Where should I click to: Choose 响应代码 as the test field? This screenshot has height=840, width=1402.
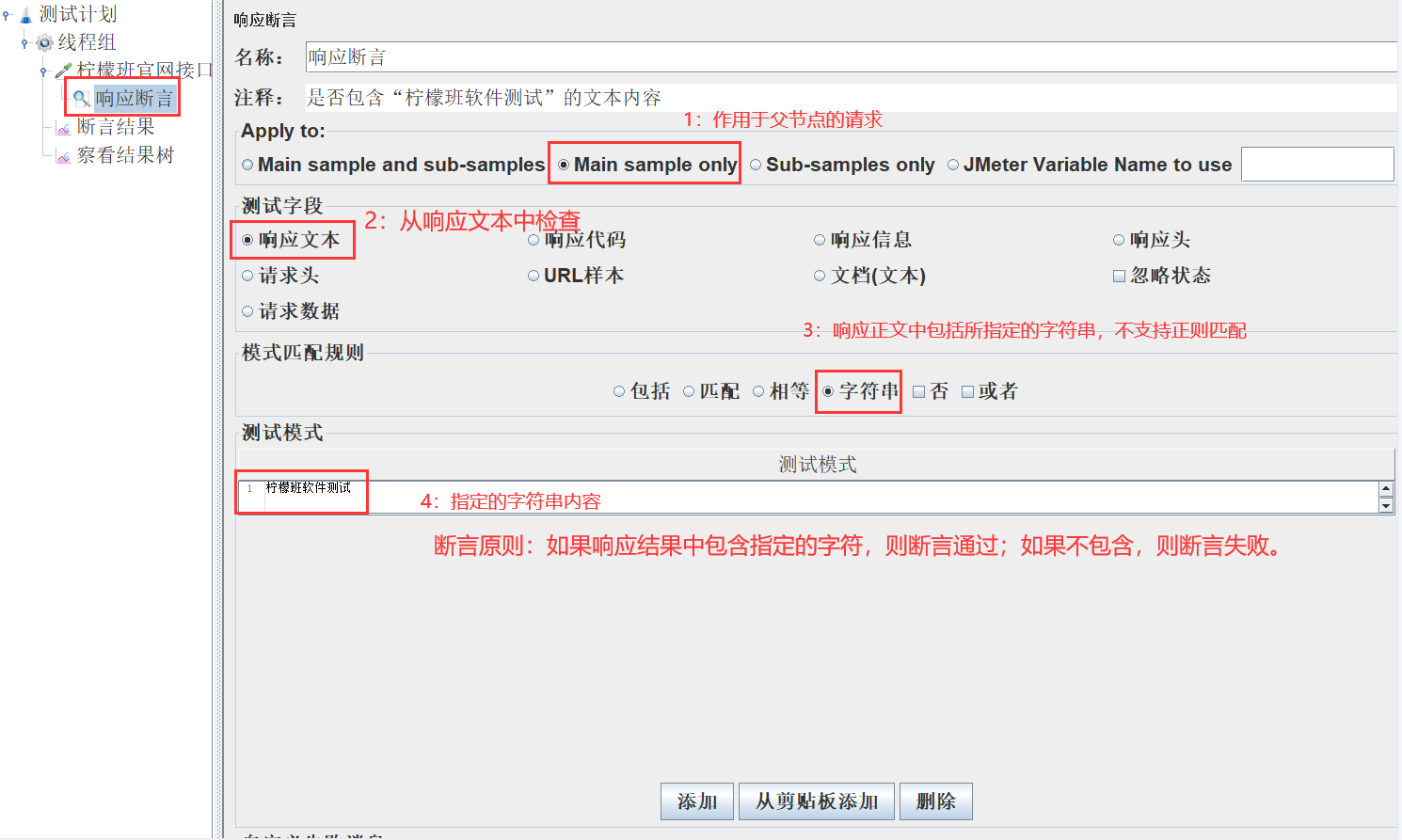533,239
